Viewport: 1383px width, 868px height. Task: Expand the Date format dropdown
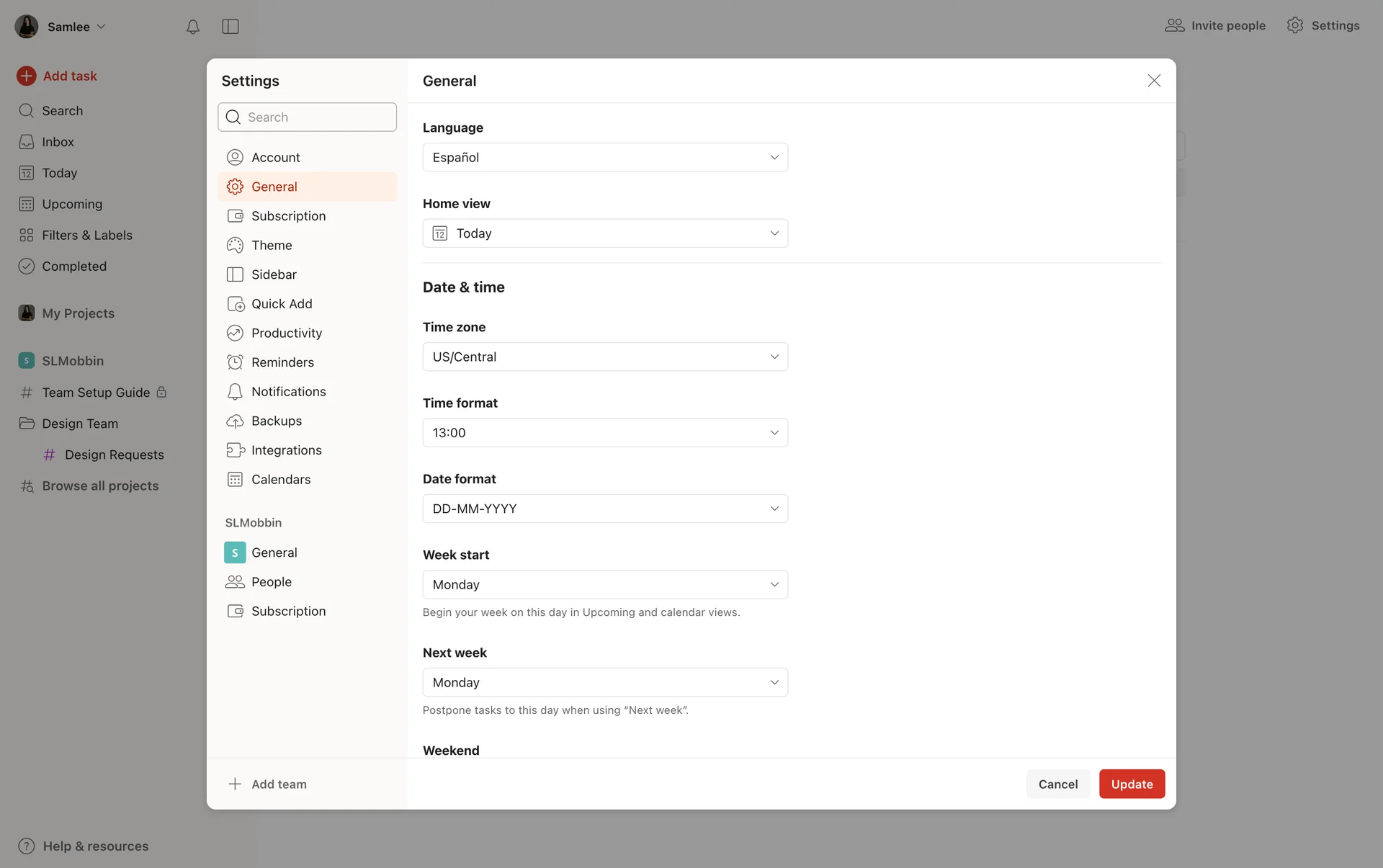(604, 509)
